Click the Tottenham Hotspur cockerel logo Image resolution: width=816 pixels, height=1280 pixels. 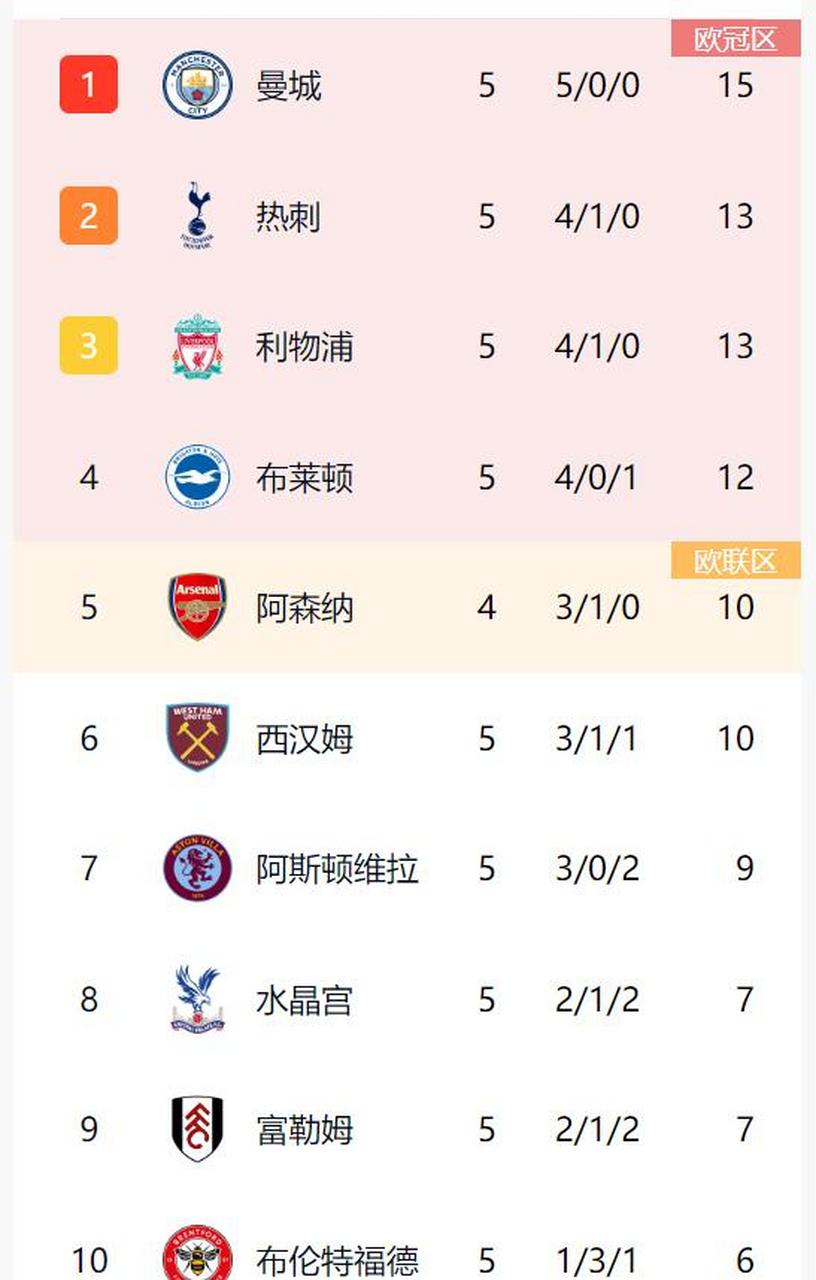198,216
